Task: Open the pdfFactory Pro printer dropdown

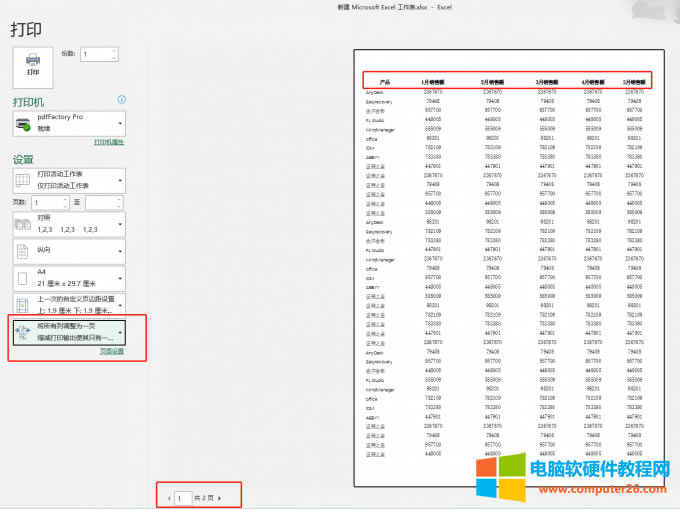Action: pos(120,123)
